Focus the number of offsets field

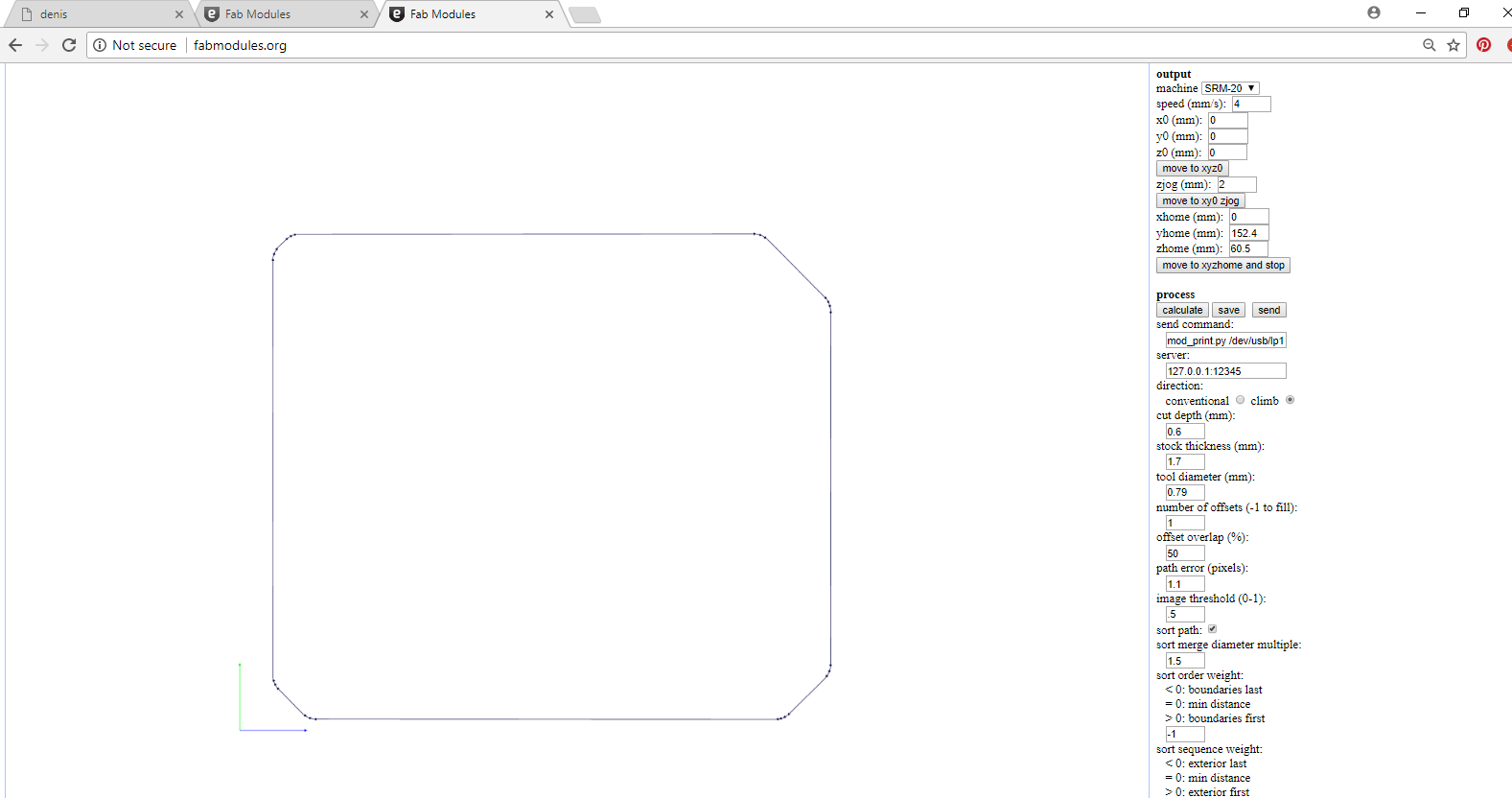[x=1185, y=523]
